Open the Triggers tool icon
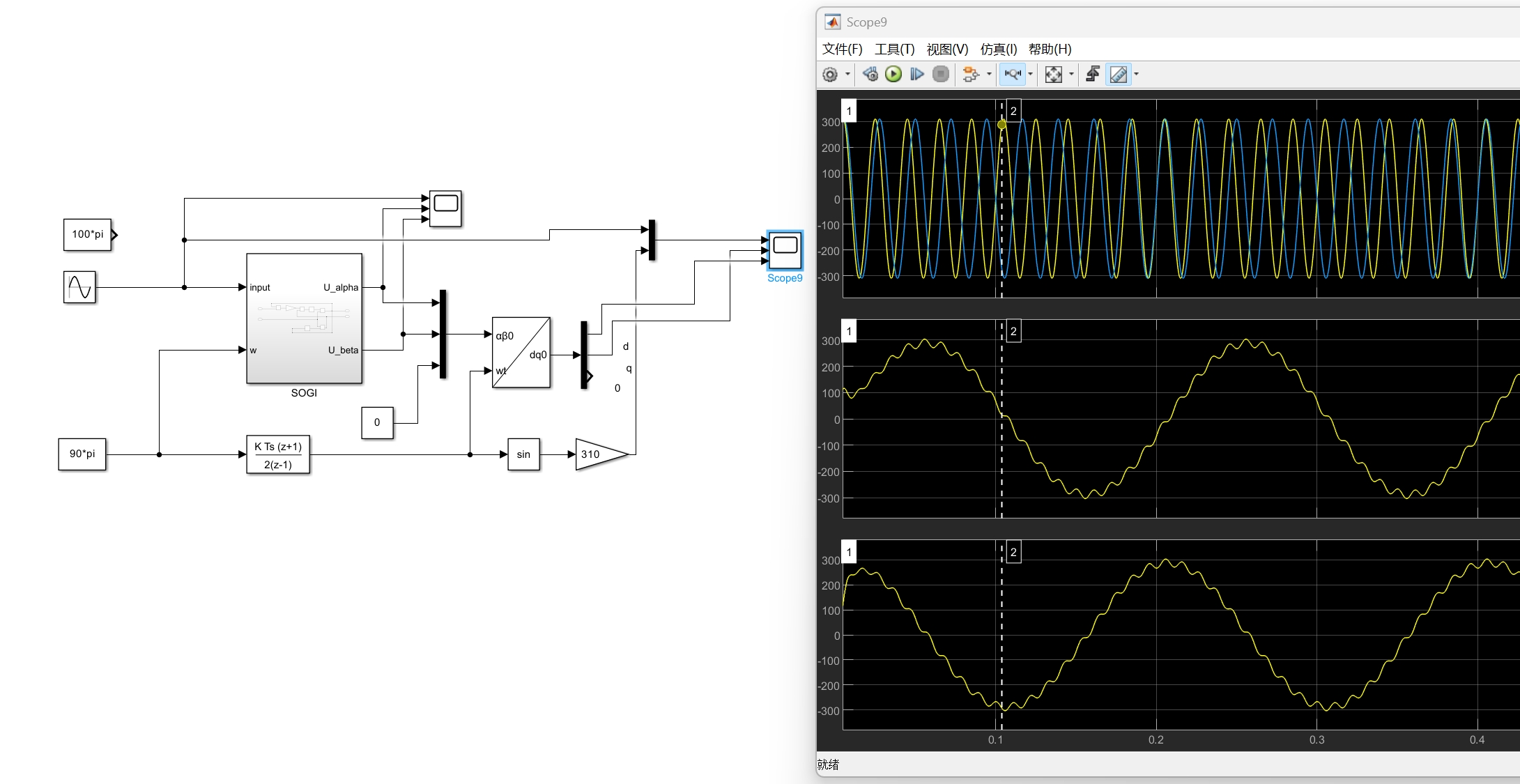This screenshot has height=784, width=1520. click(x=1093, y=75)
